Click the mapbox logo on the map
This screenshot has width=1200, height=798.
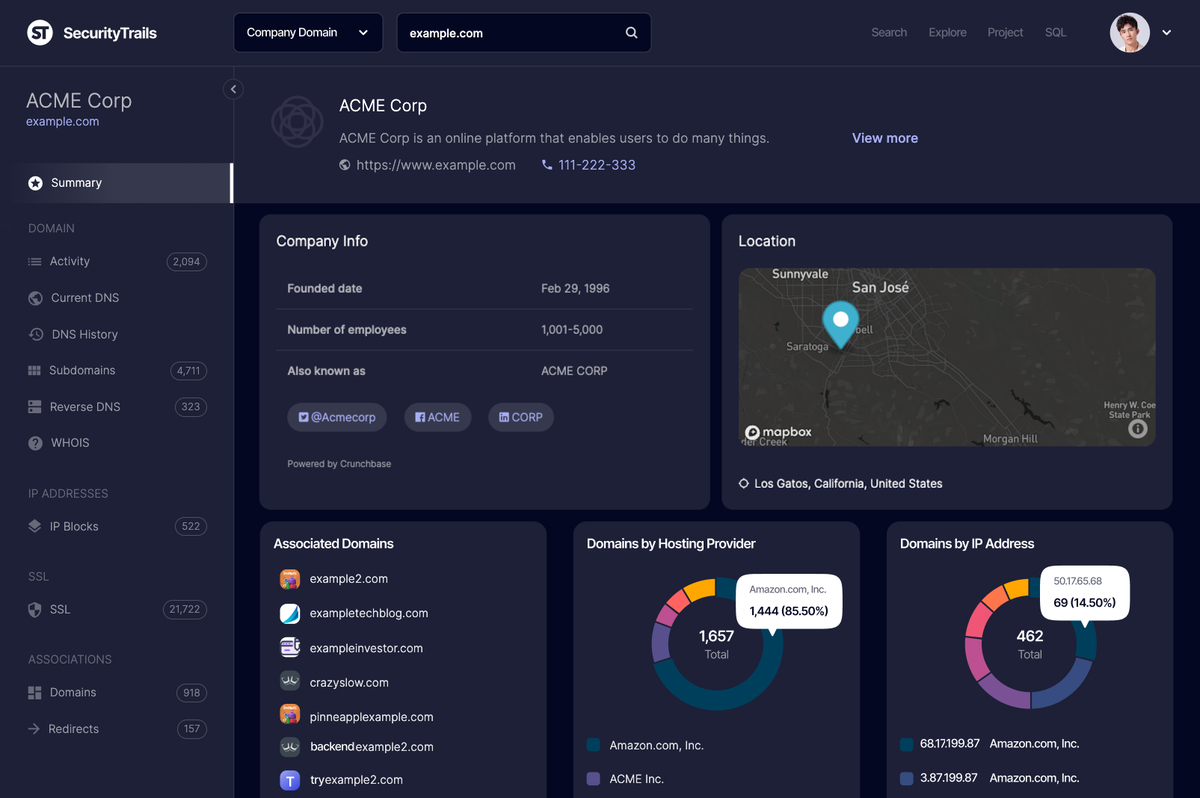[x=779, y=432]
